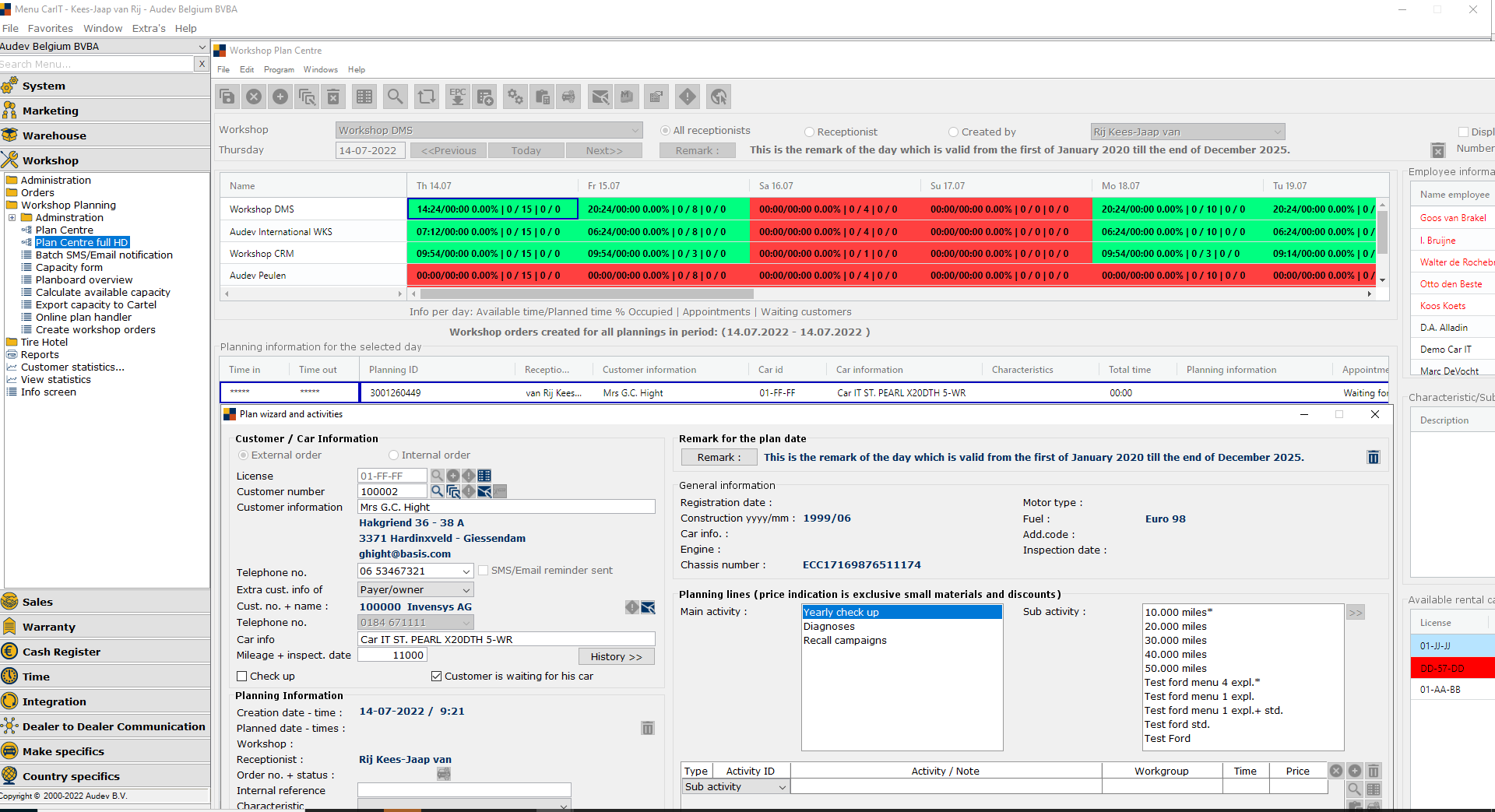Click the envelope email toolbar icon
Screen dimensions: 1495x812
pos(600,97)
